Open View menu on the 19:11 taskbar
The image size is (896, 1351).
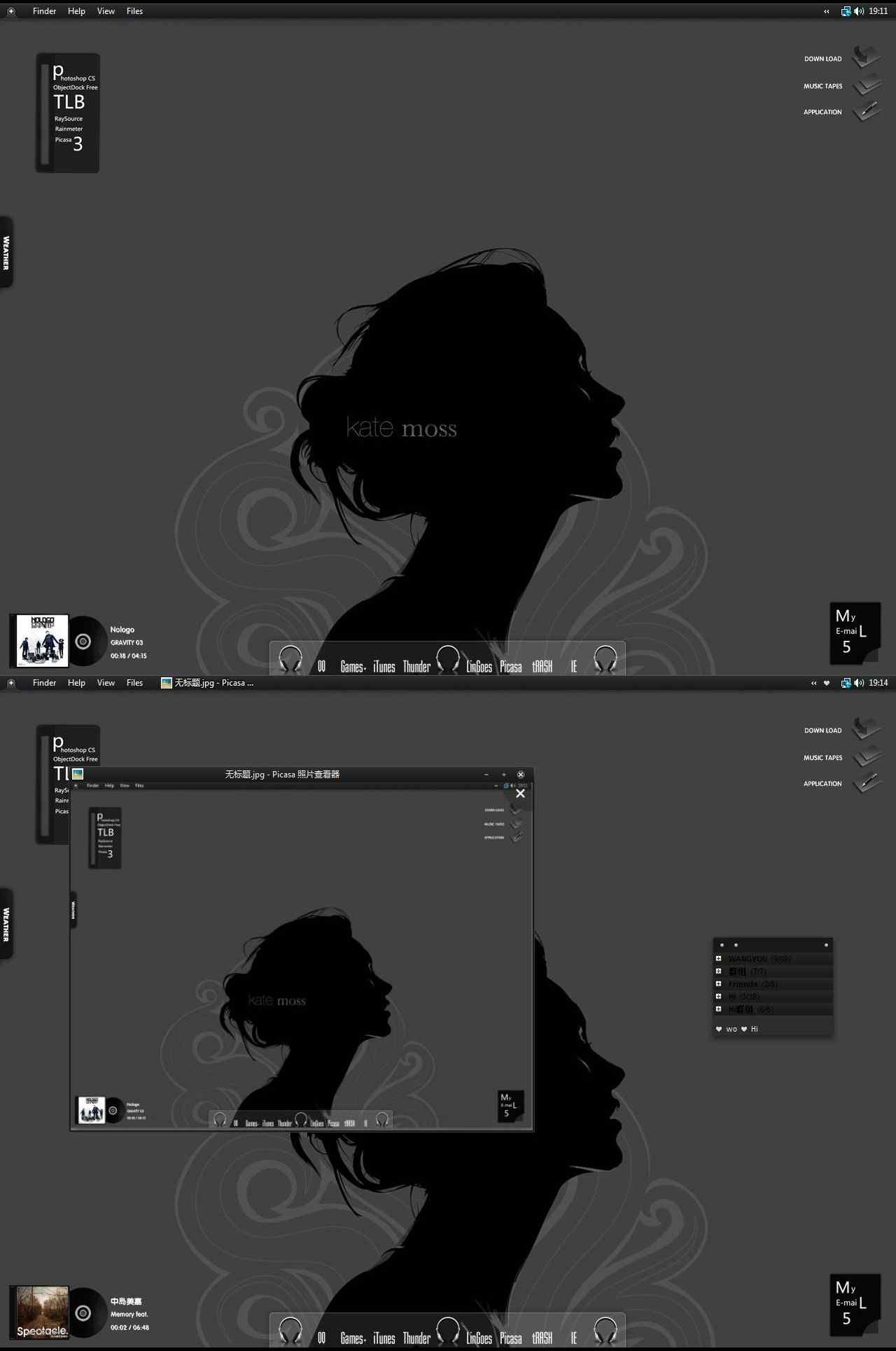(106, 11)
